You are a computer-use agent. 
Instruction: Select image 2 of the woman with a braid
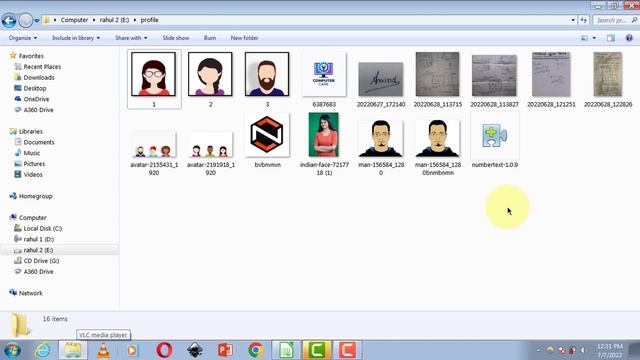pyautogui.click(x=210, y=79)
